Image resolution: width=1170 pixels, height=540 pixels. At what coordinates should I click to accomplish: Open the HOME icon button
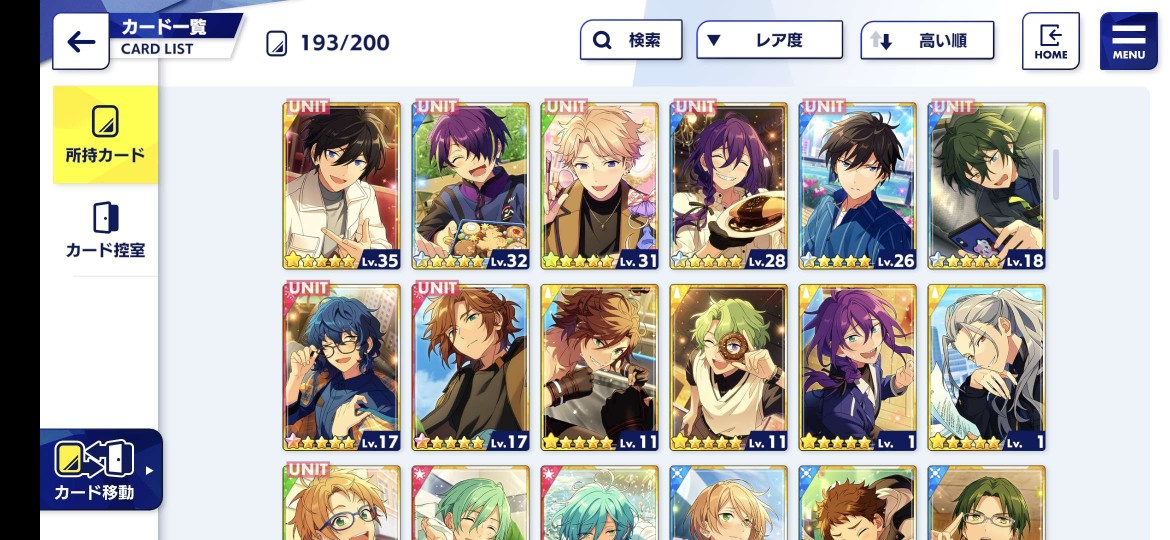click(1051, 41)
